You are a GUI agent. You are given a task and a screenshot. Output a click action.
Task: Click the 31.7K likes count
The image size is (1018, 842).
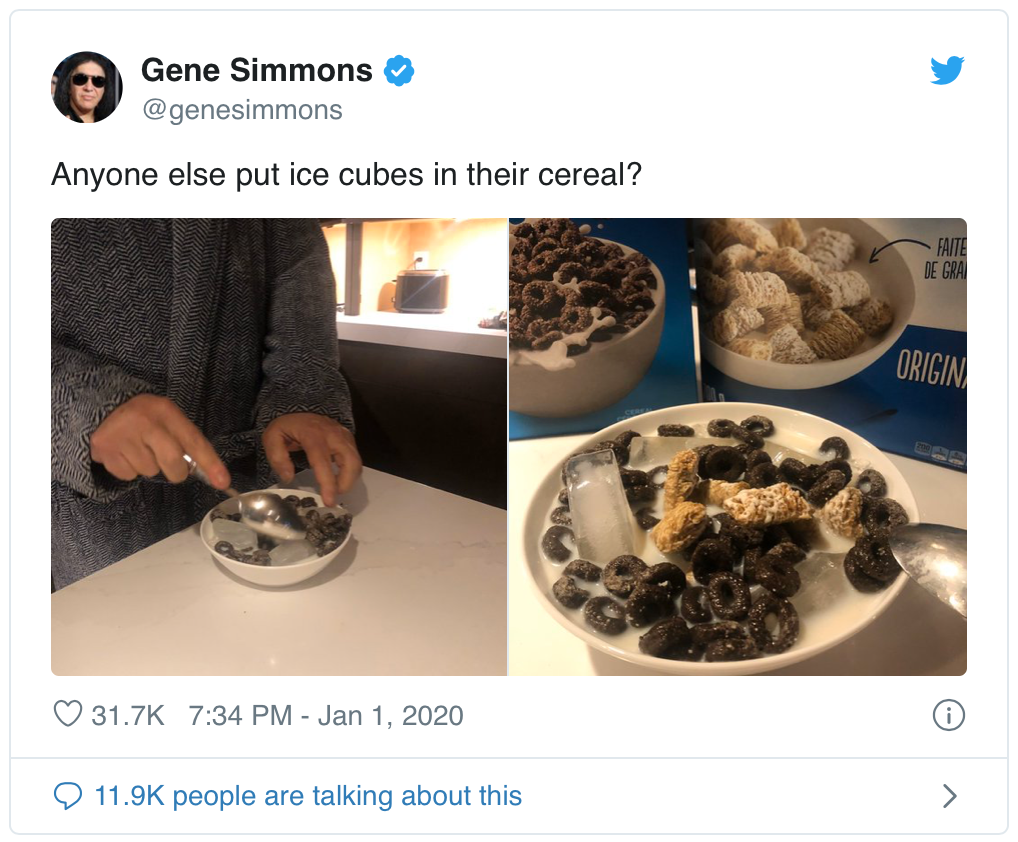point(128,715)
